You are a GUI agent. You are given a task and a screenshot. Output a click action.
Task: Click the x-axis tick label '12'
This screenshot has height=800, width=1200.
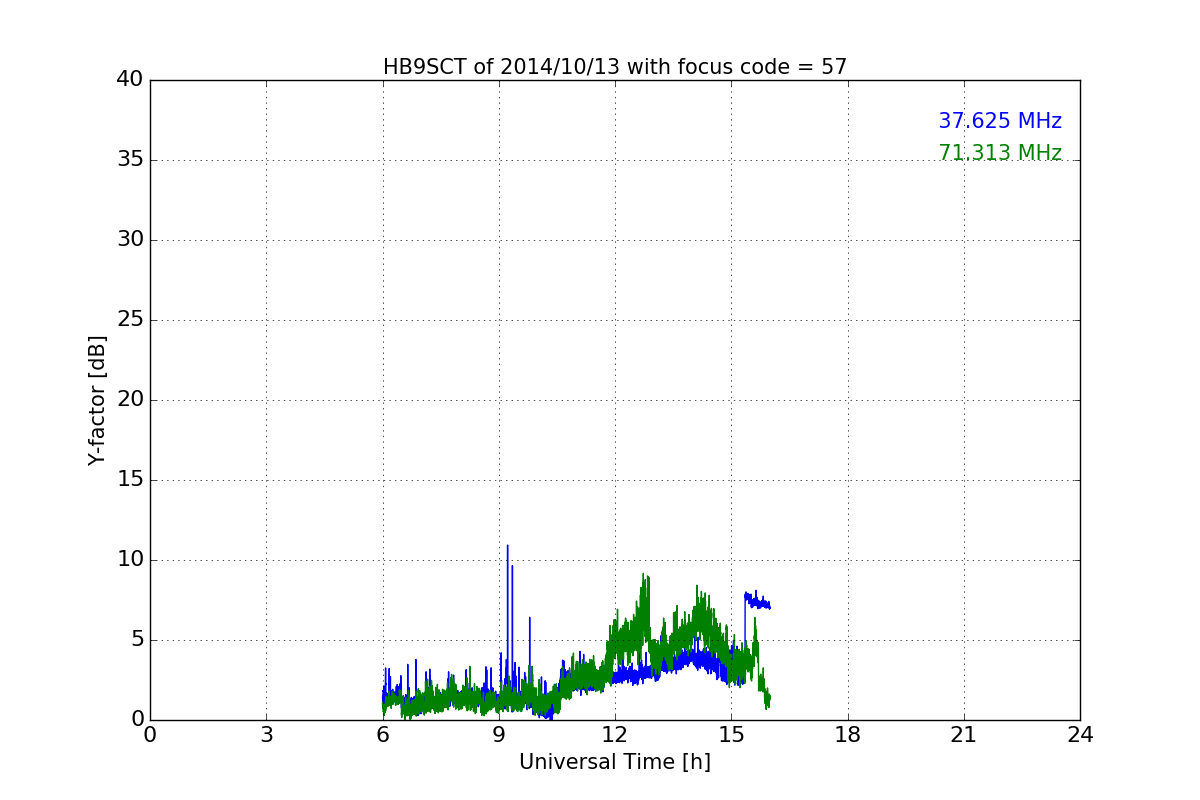pyautogui.click(x=615, y=735)
